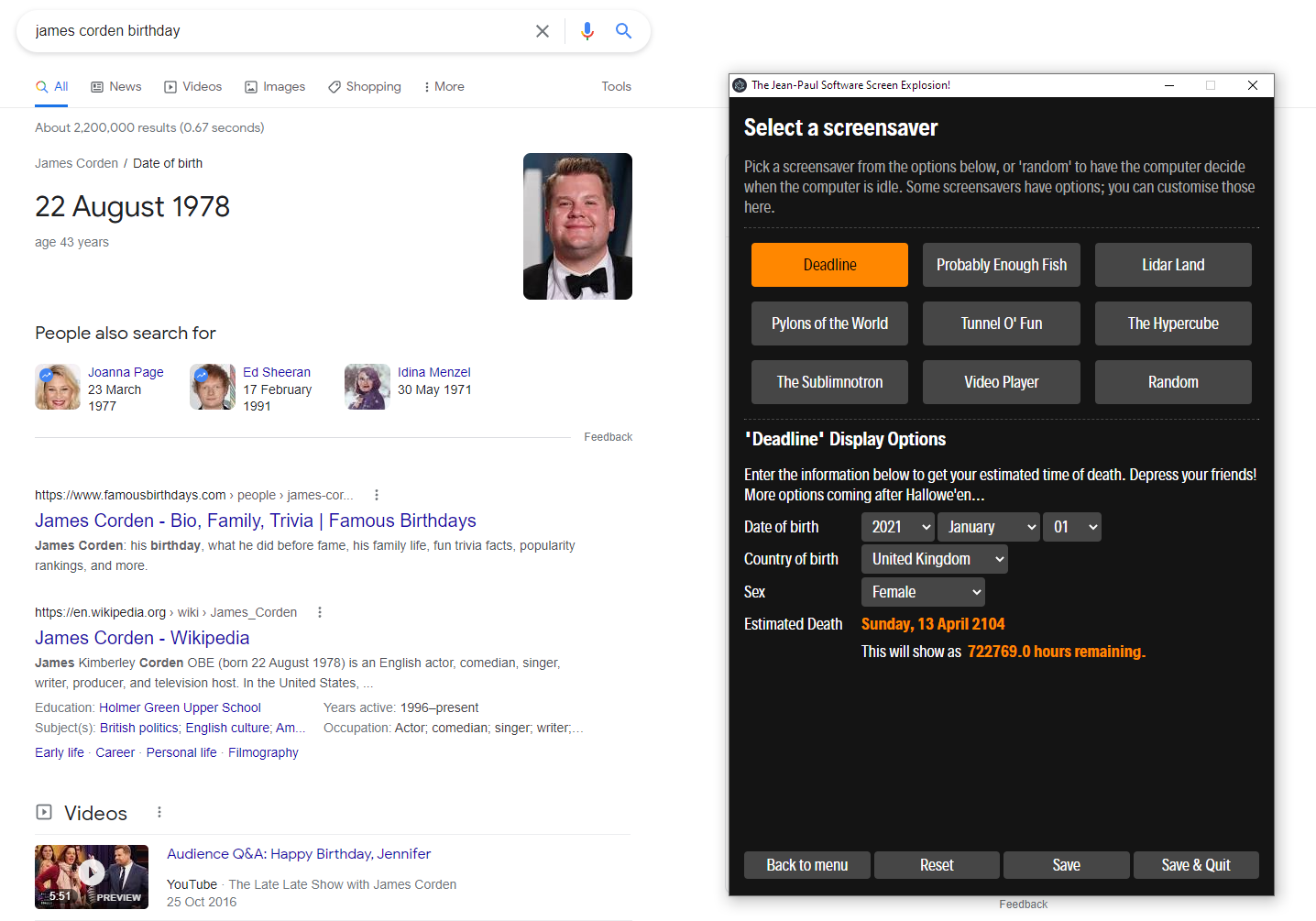Open three-dot menu beside Videos heading
The height and width of the screenshot is (921, 1316).
159,812
